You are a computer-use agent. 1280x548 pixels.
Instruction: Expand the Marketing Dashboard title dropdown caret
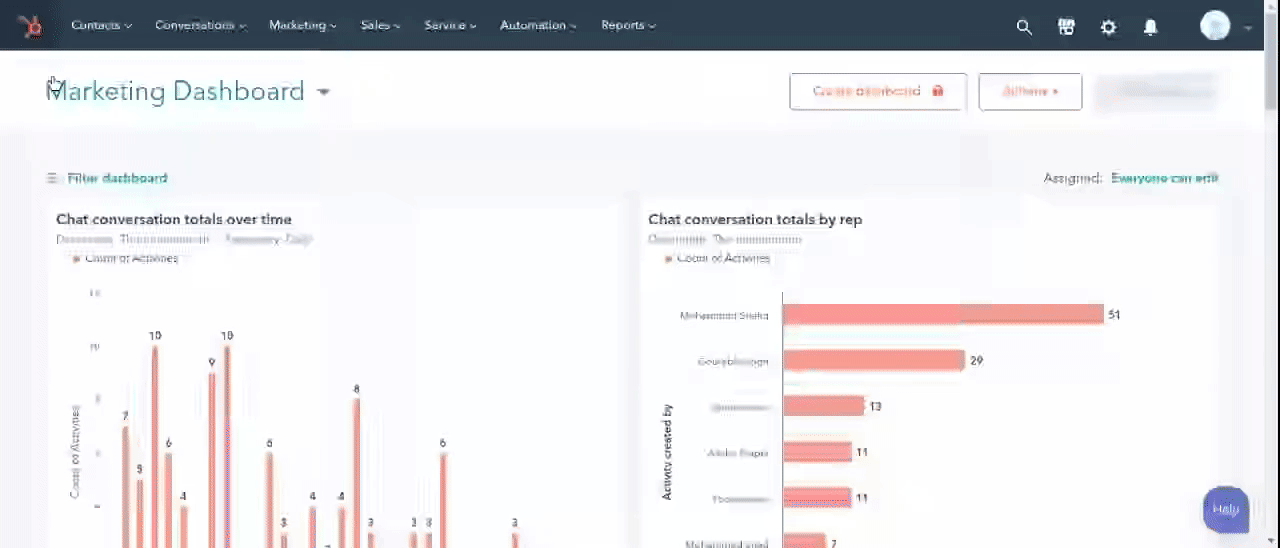(x=323, y=92)
